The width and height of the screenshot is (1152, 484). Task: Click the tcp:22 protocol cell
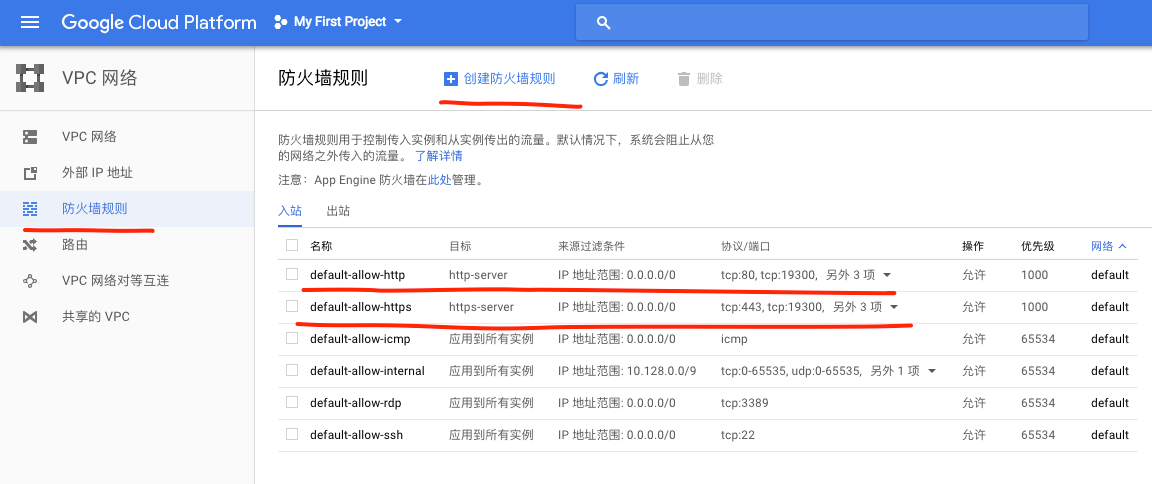coord(738,435)
